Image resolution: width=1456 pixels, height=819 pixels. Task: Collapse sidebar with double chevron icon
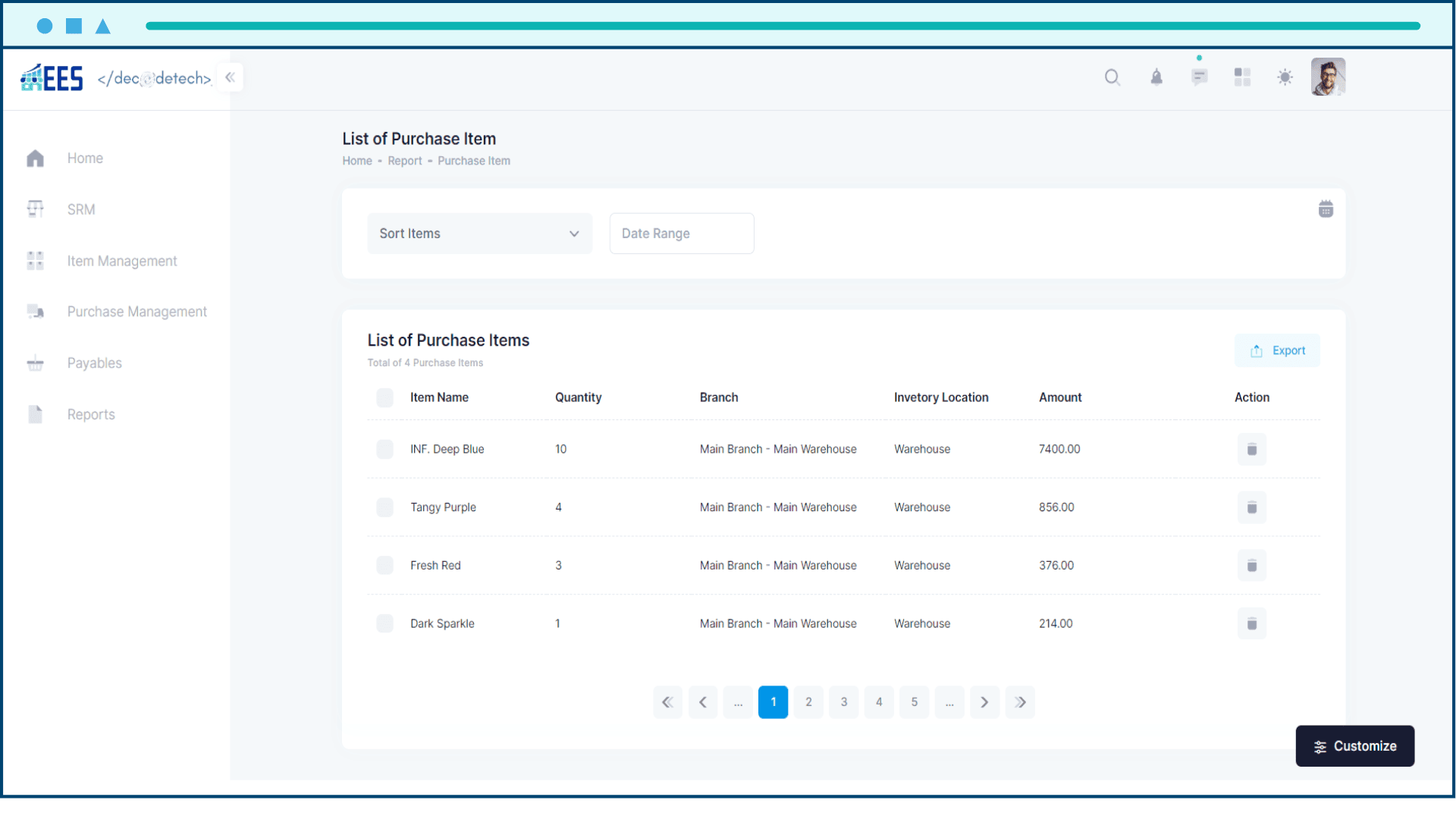[x=230, y=77]
